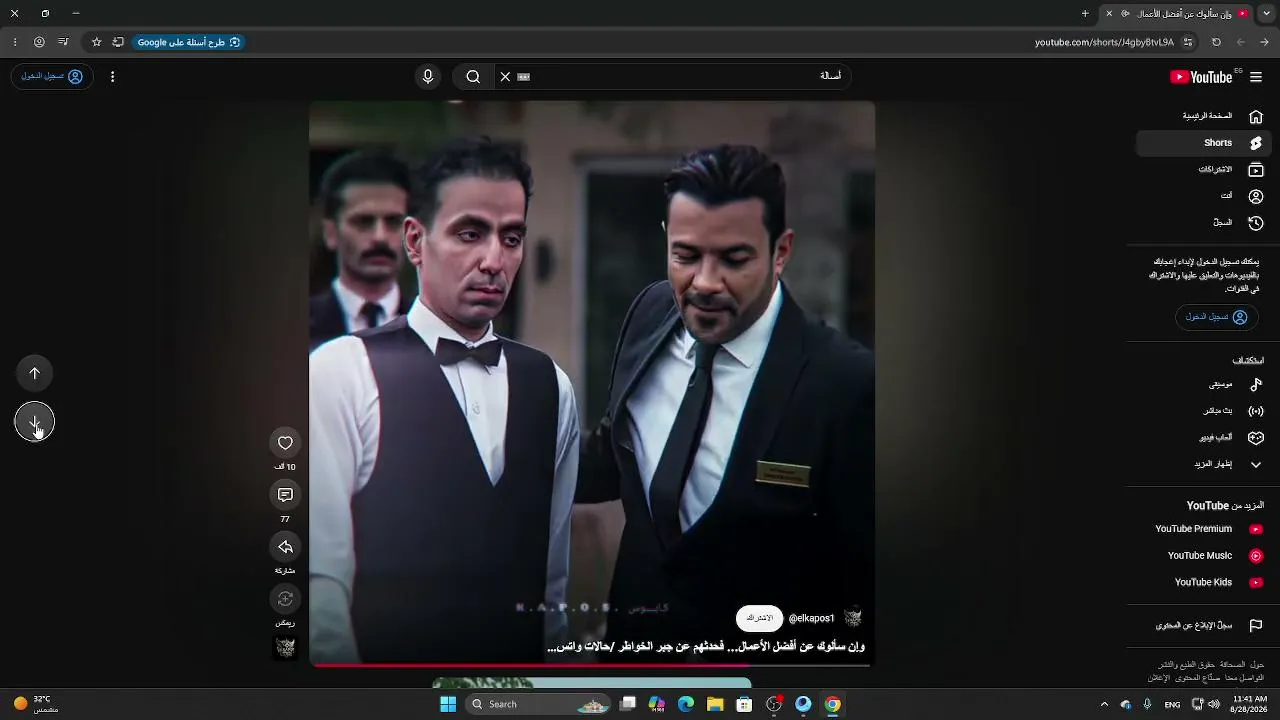This screenshot has width=1280, height=720.
Task: Click the top-left Sign in button
Action: 52,77
